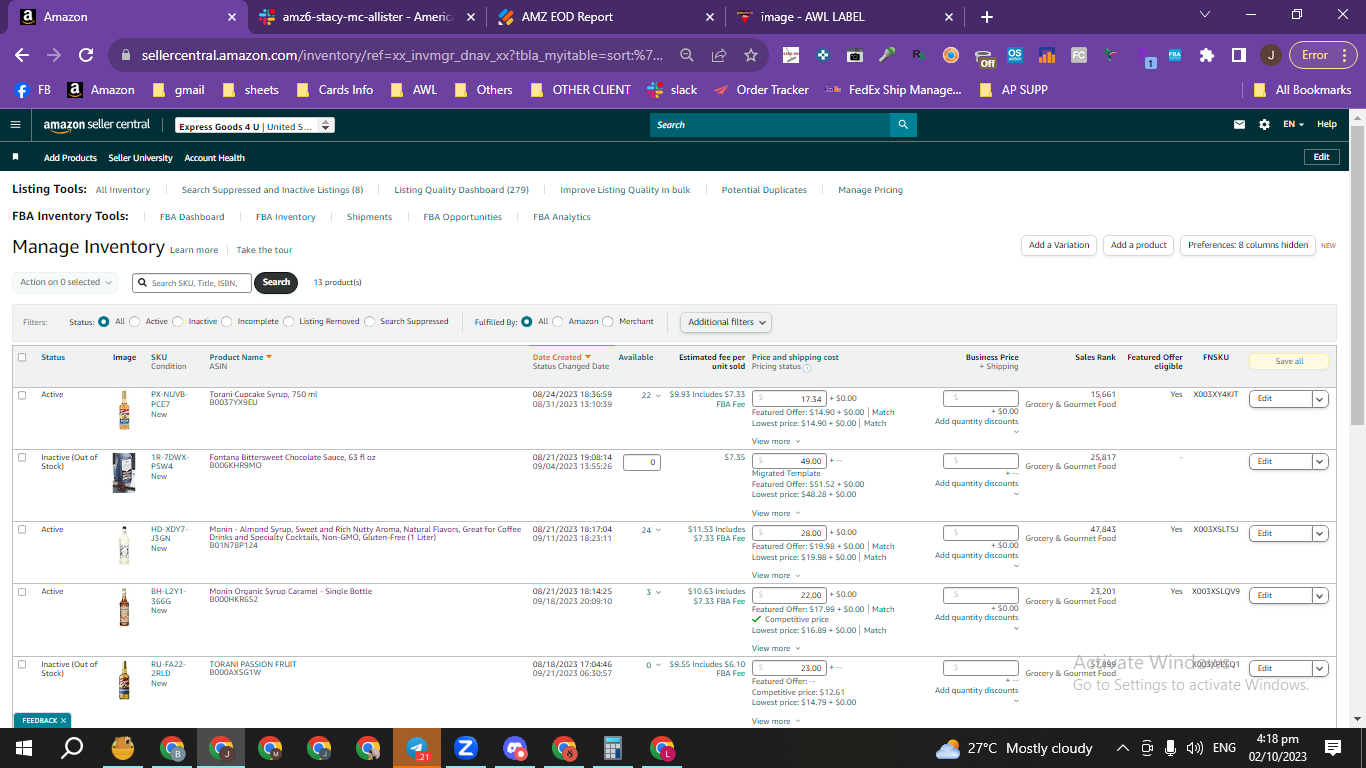
Task: Click Add a Variation
Action: click(1059, 245)
